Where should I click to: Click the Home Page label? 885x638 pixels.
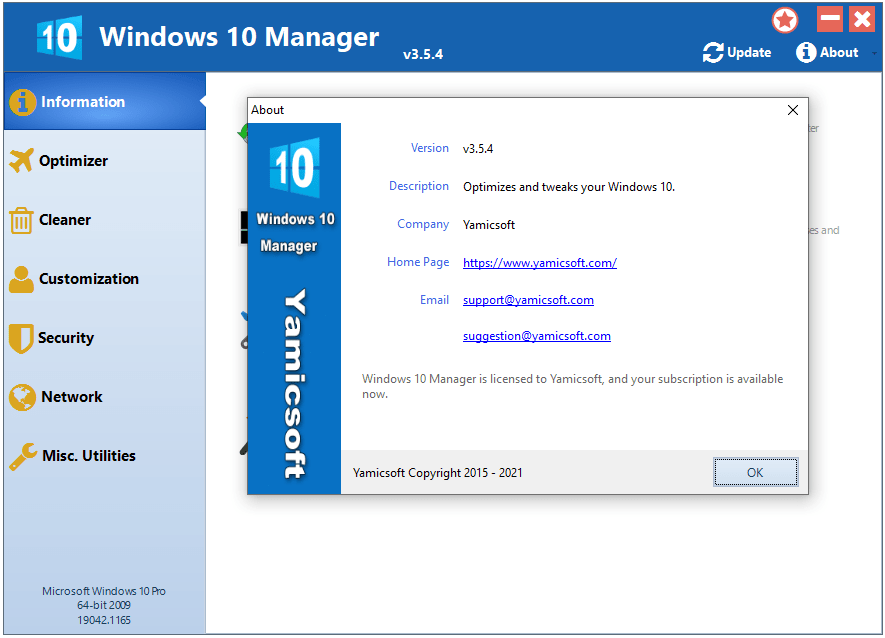click(x=418, y=263)
